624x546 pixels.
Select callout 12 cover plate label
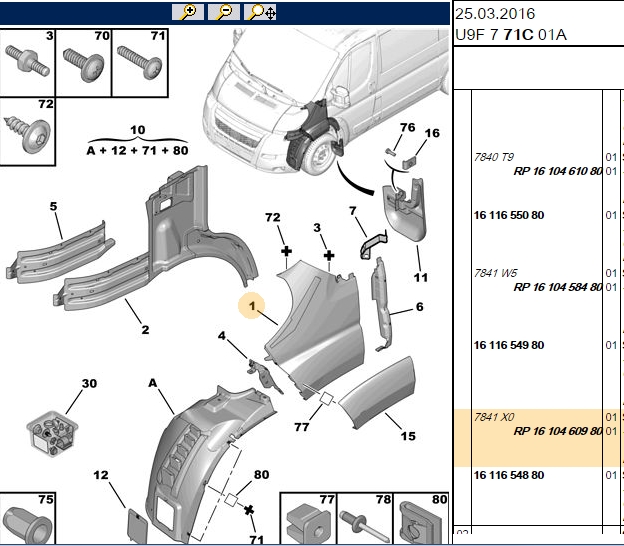point(101,475)
